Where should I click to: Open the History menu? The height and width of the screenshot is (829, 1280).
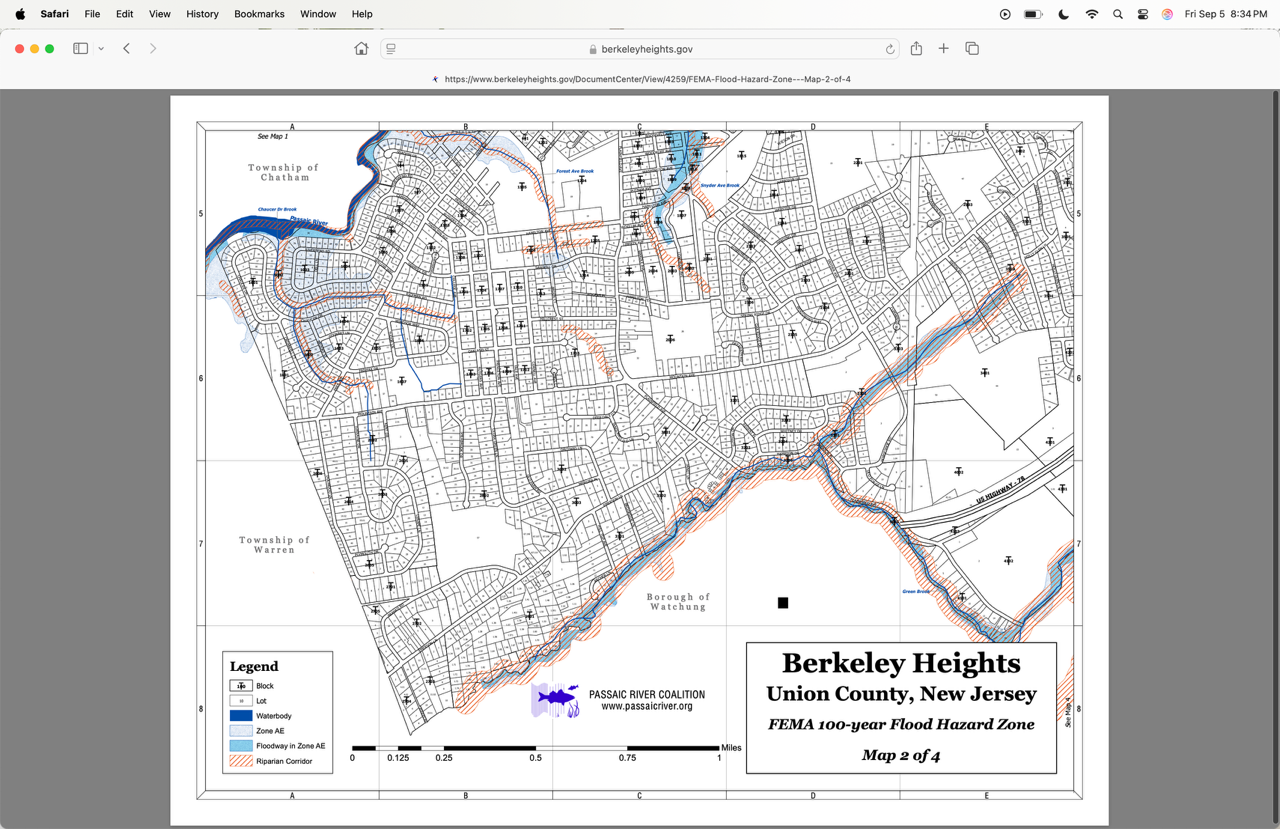pos(202,14)
